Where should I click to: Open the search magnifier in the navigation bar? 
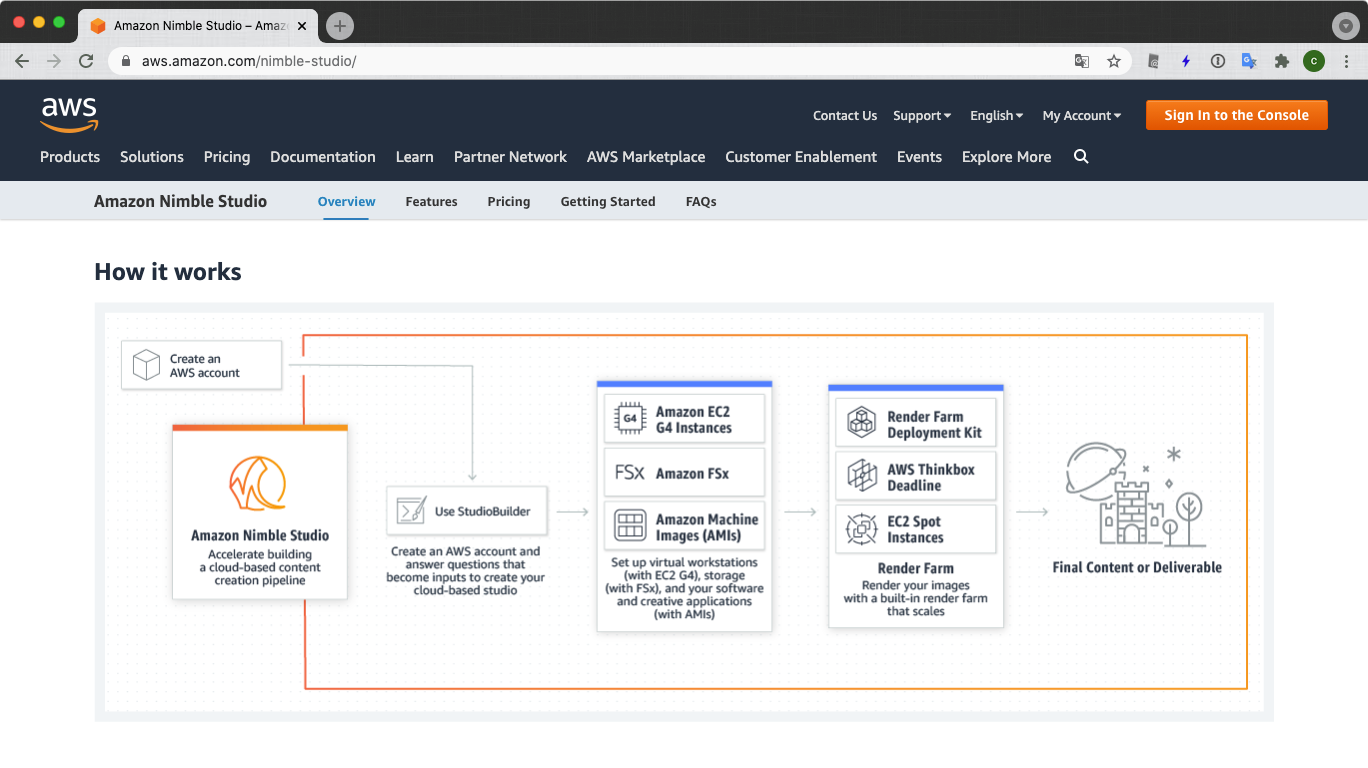(x=1081, y=157)
